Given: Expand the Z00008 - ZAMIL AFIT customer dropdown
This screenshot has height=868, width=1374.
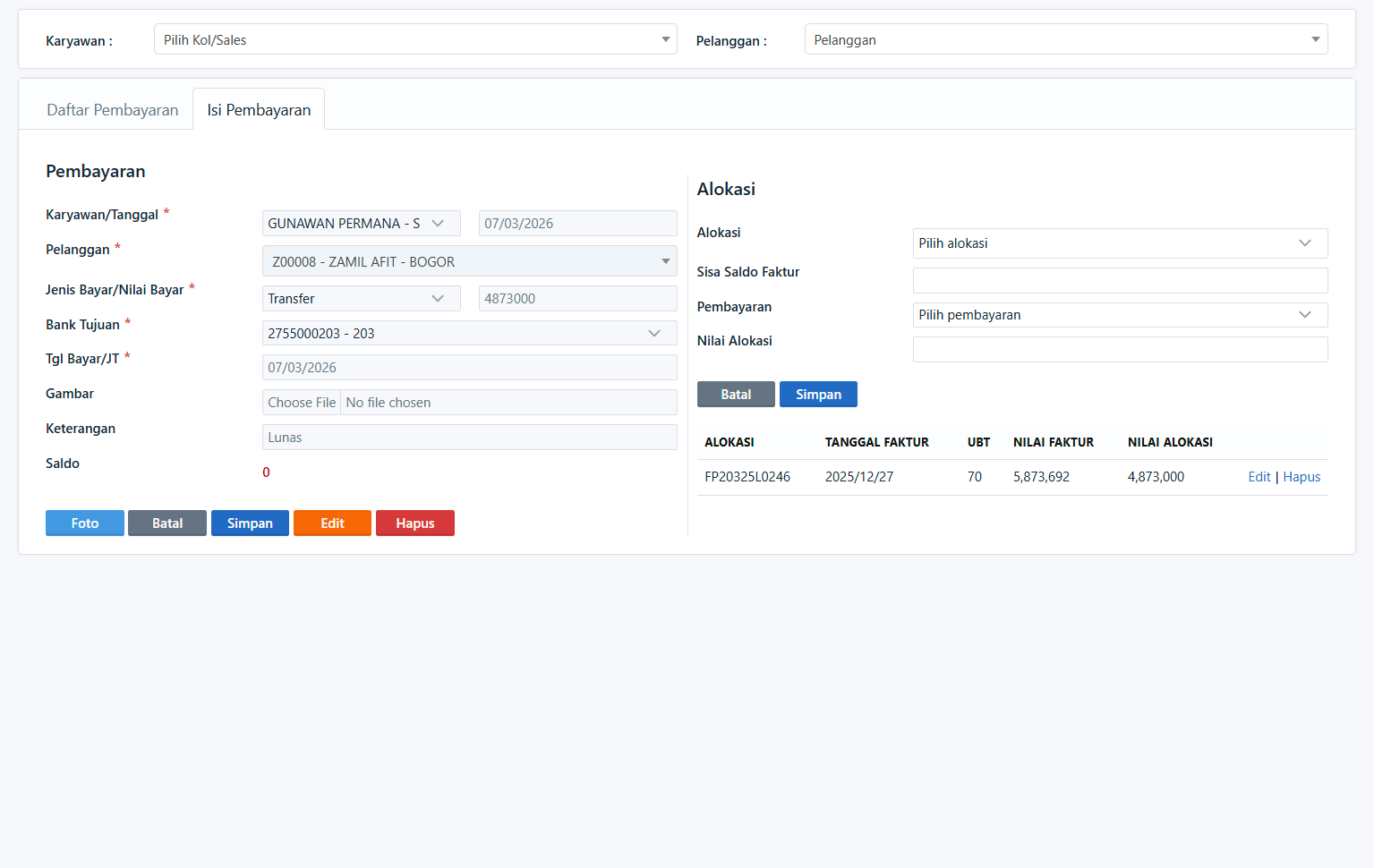Looking at the screenshot, I should tap(469, 261).
